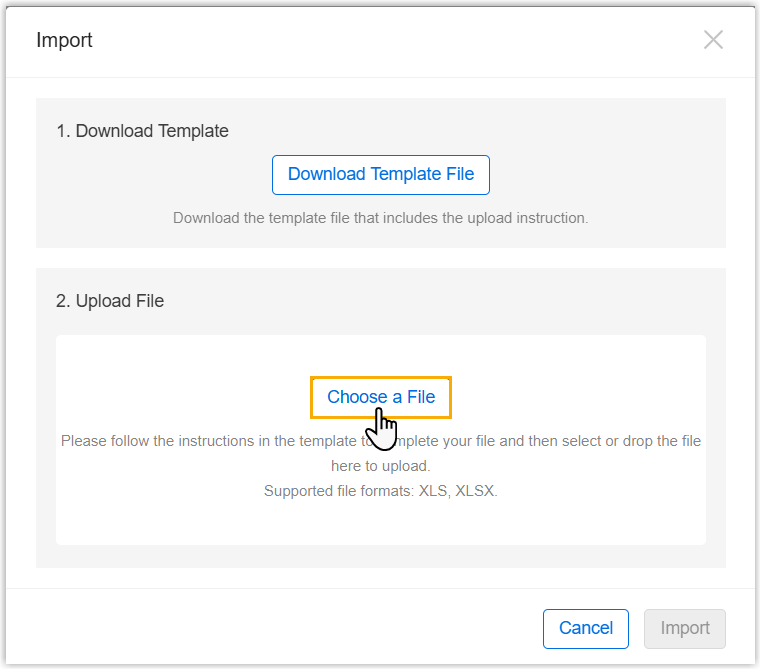Click the template download description text
761x670 pixels.
(x=380, y=218)
